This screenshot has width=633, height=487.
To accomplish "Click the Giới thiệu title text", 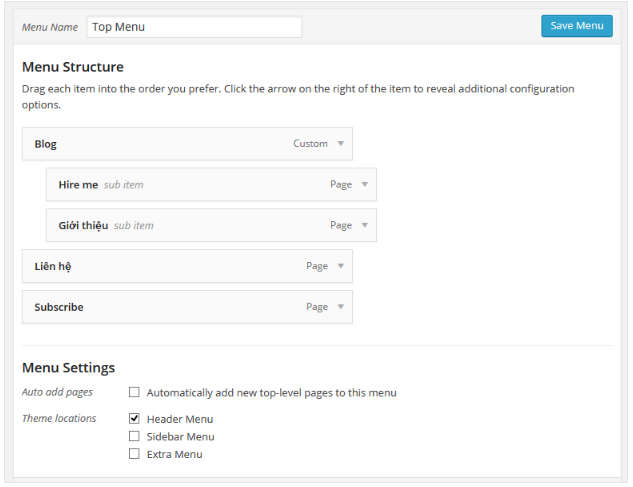I will pyautogui.click(x=83, y=226).
